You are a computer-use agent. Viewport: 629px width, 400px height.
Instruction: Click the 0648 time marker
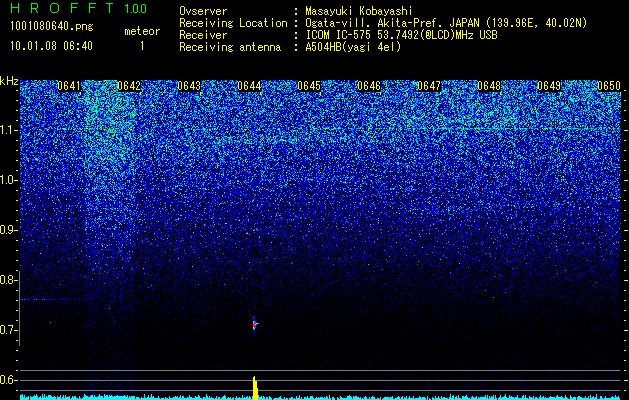coord(489,86)
